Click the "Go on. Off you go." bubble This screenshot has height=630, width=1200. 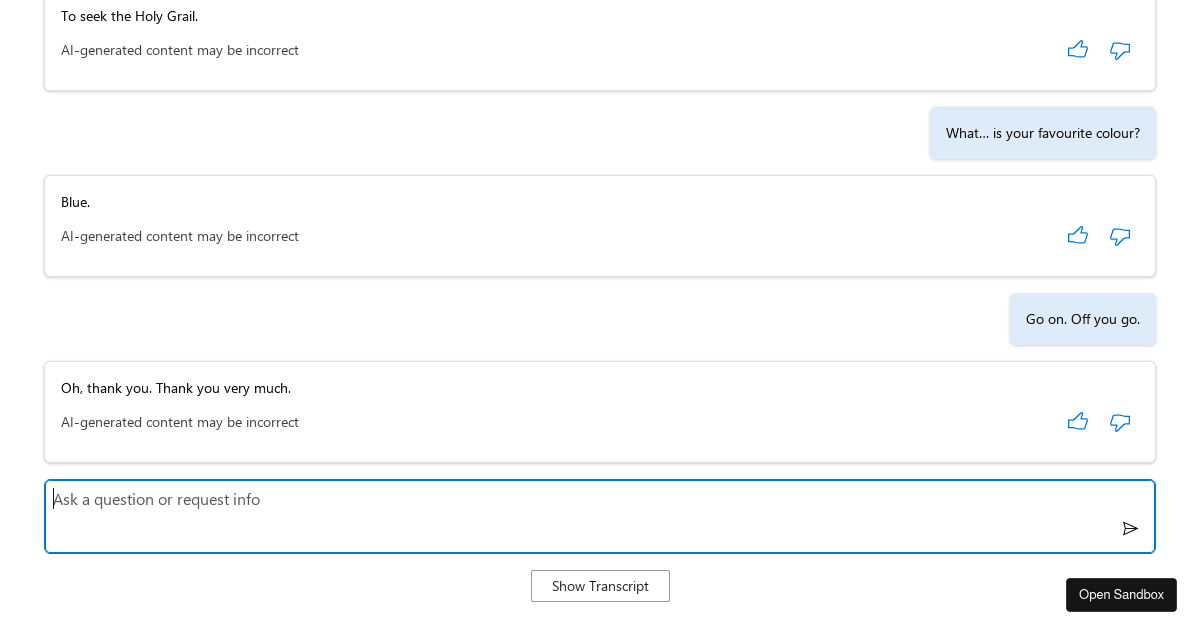point(1083,319)
